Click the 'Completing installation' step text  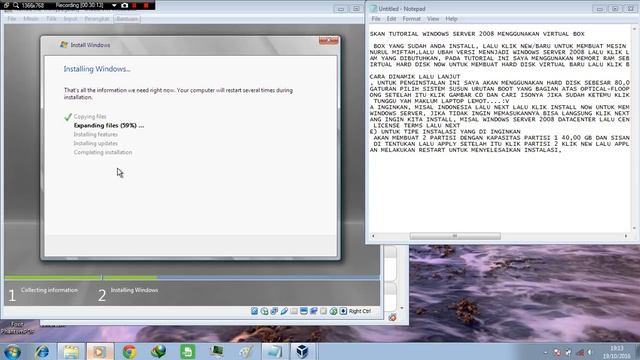103,152
